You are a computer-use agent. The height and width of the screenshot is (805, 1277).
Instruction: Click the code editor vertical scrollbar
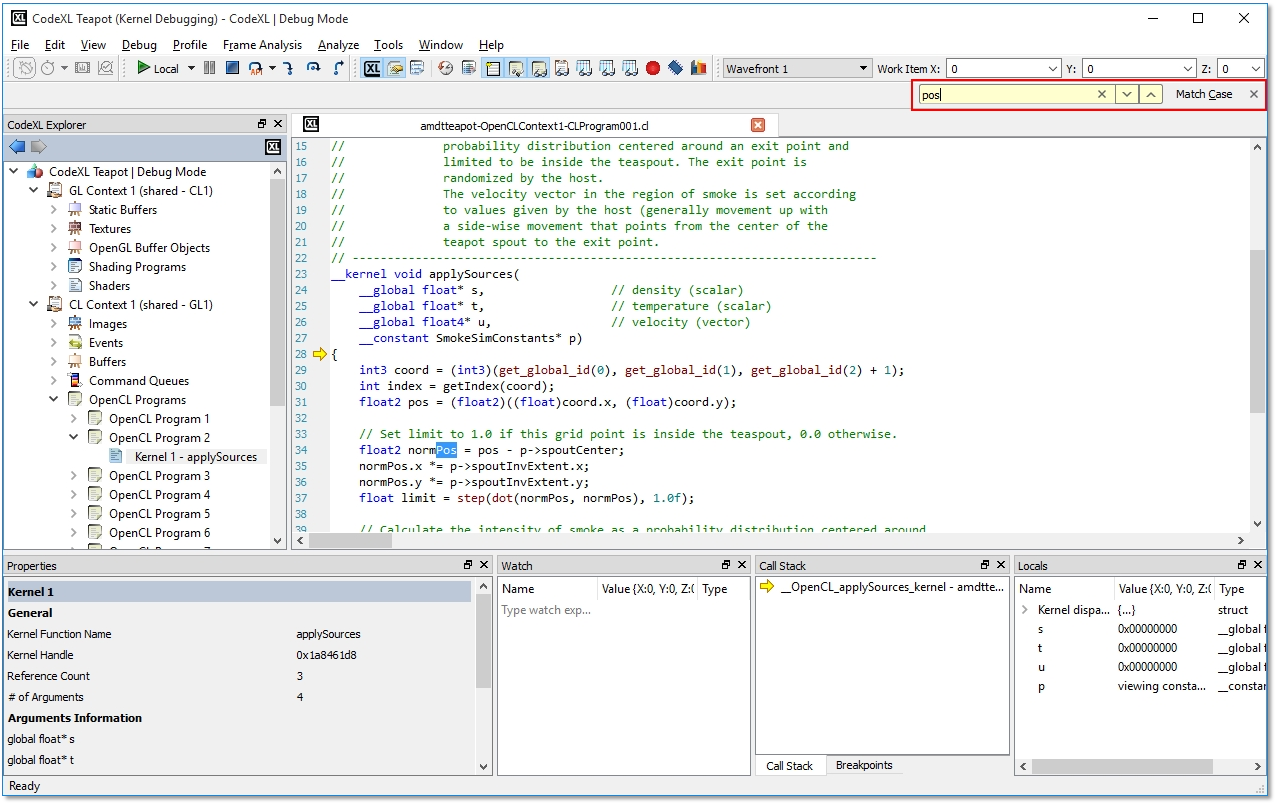point(1257,332)
